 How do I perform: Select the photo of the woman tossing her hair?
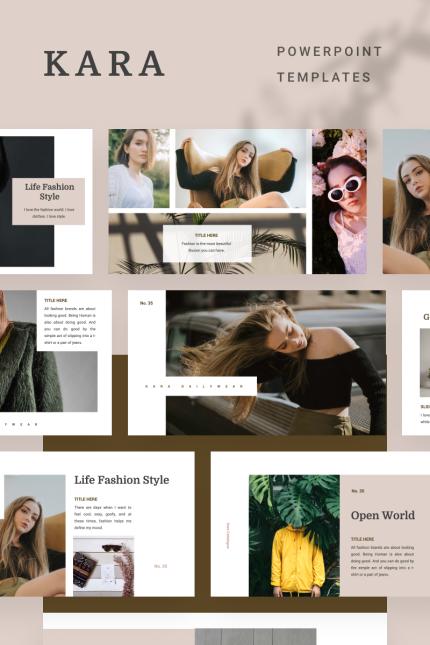click(x=276, y=362)
